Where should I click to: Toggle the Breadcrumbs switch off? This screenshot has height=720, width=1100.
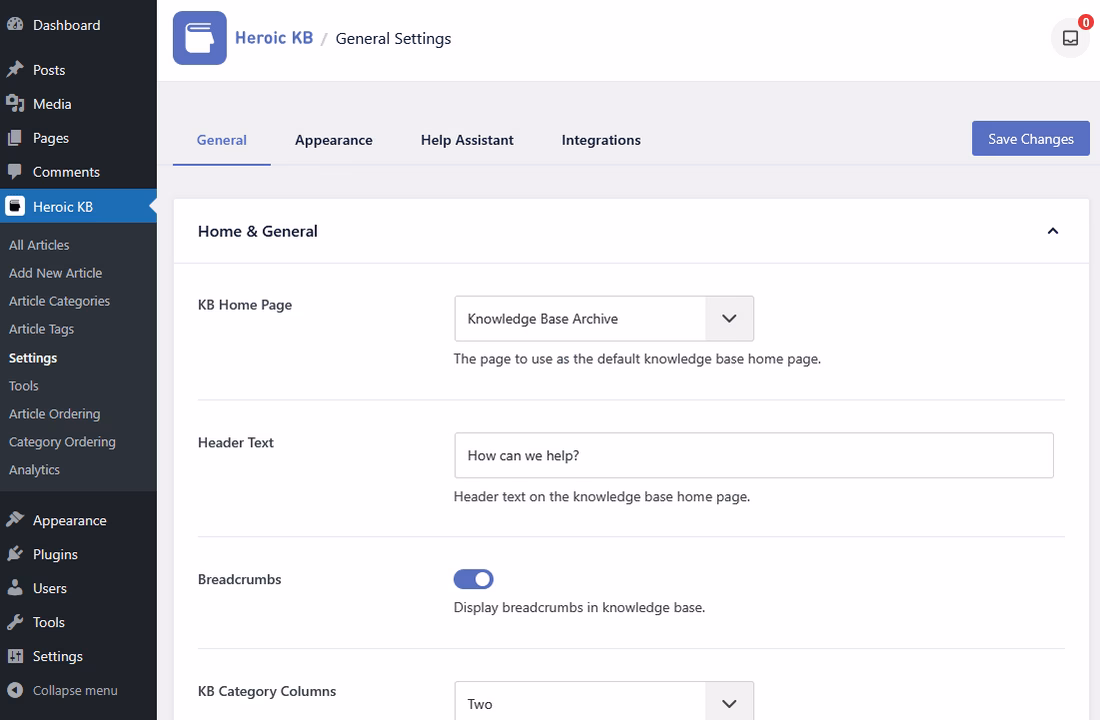point(474,579)
